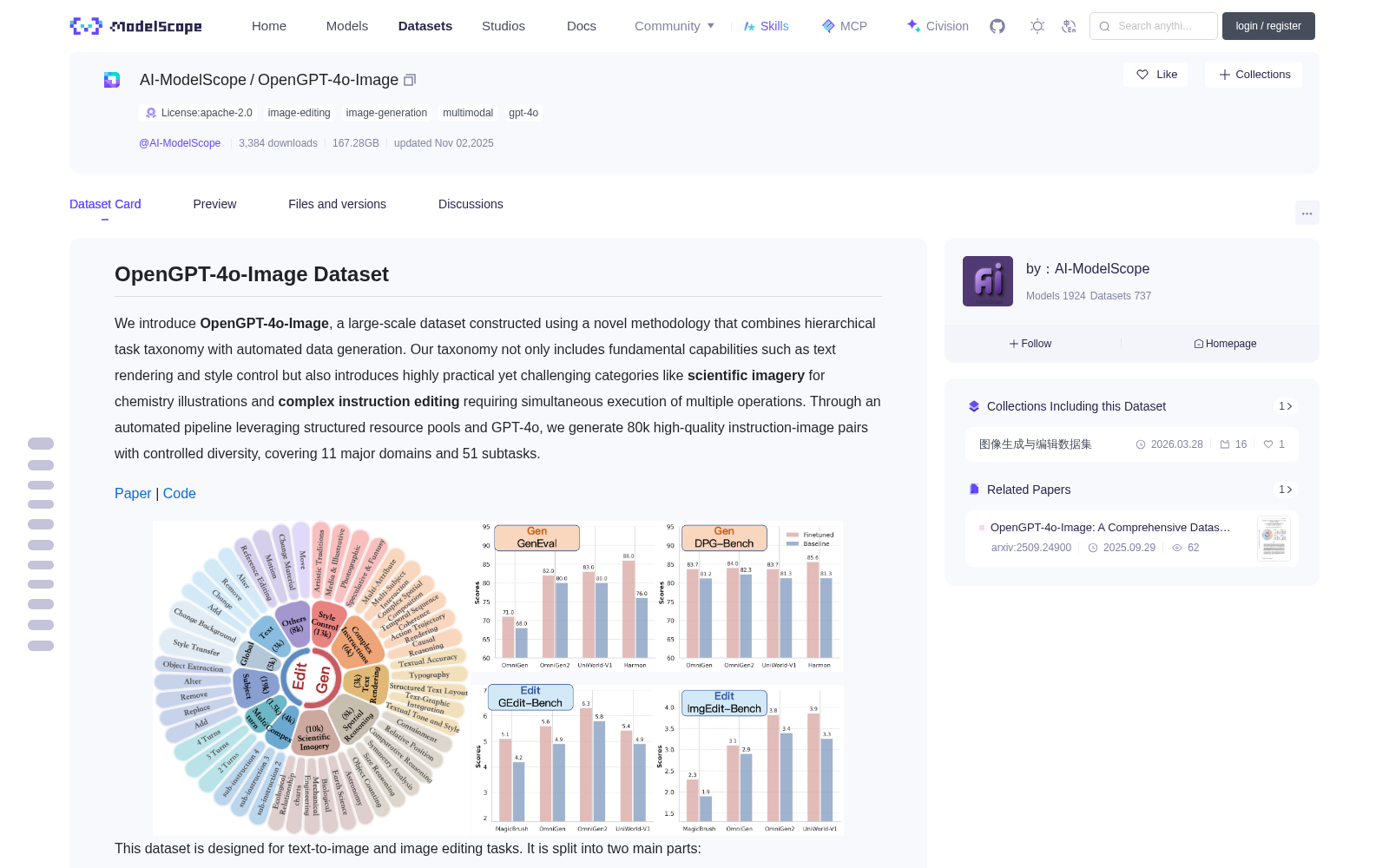The image size is (1389, 868).
Task: Add dataset to Collections
Action: pyautogui.click(x=1254, y=75)
